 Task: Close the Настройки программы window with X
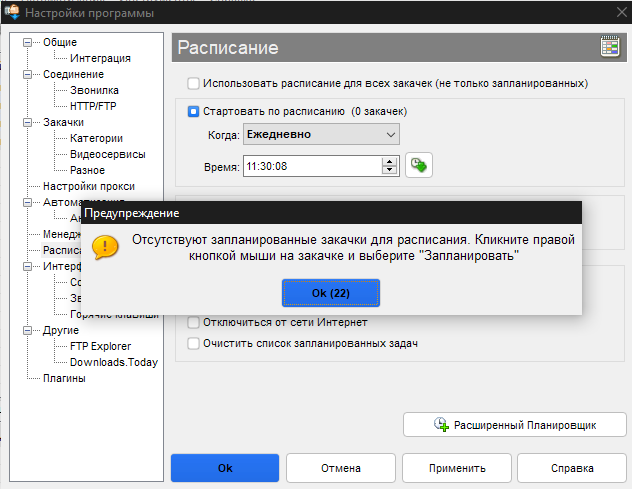point(608,12)
